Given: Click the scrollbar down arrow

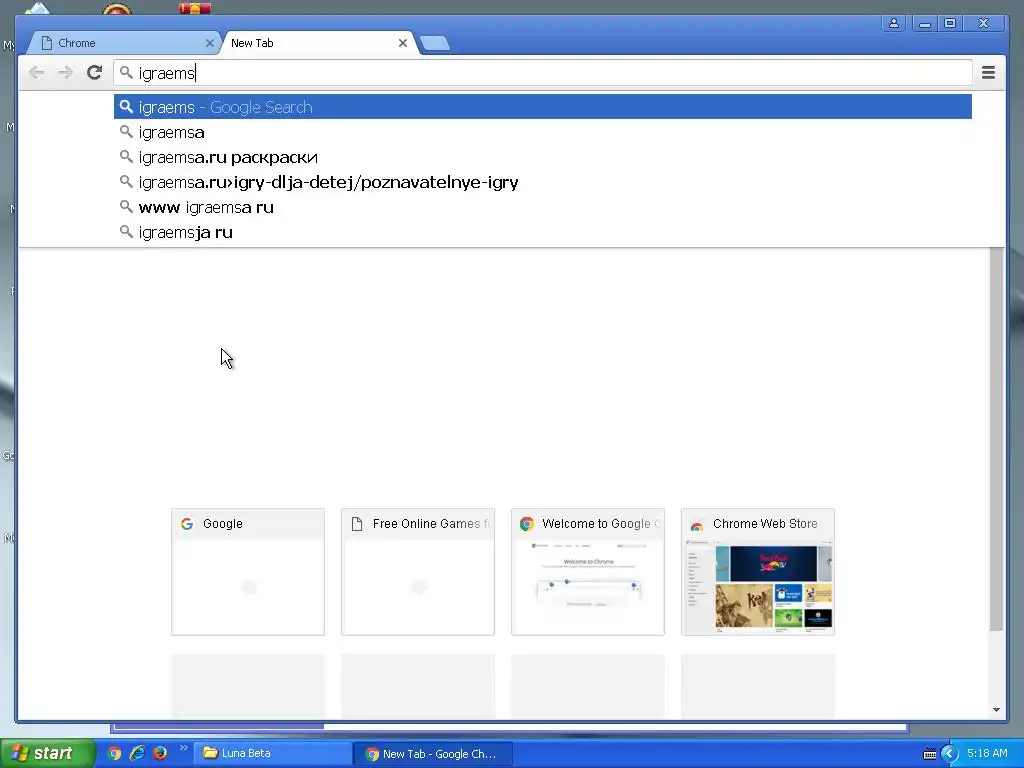Looking at the screenshot, I should [x=996, y=710].
